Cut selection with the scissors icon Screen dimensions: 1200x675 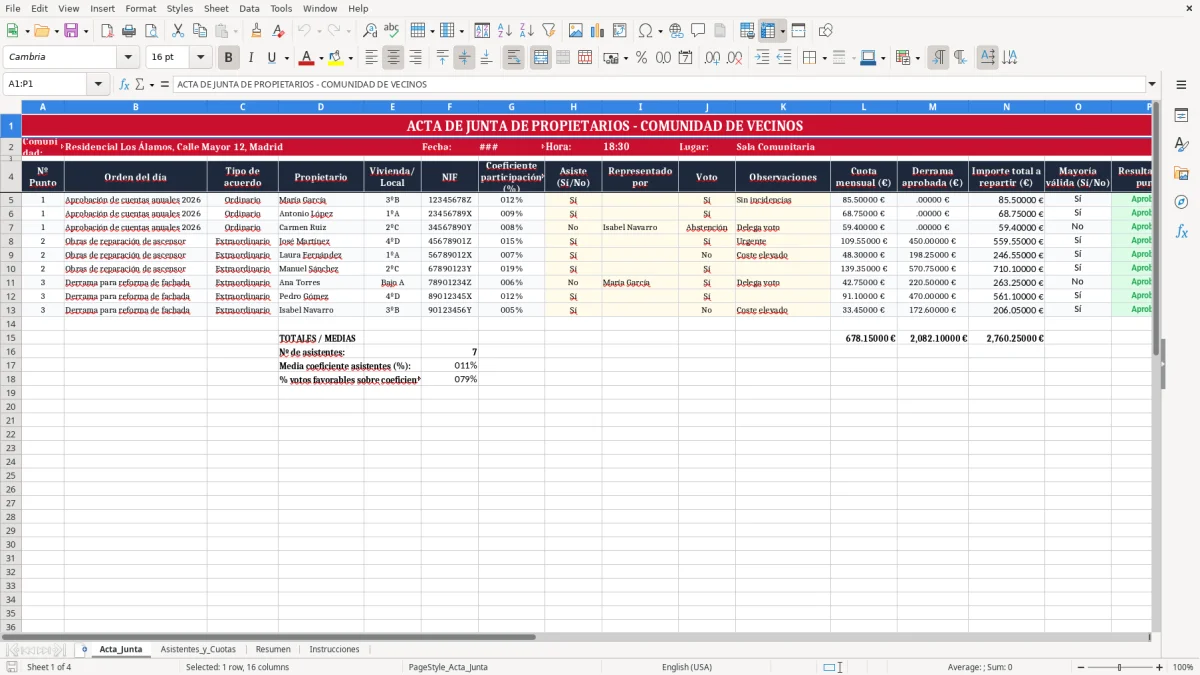coord(177,31)
